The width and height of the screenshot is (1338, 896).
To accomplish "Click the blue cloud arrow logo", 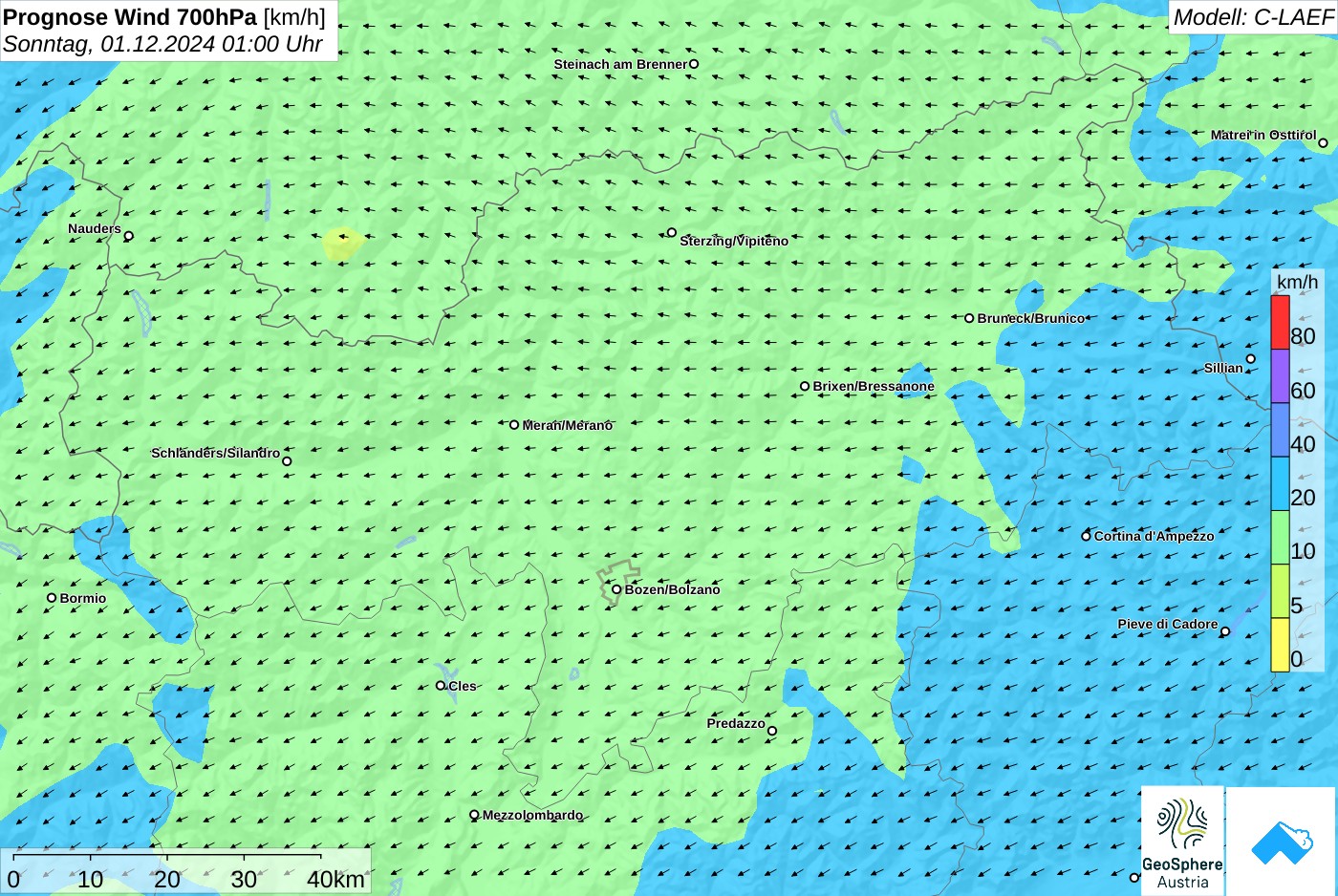I will coord(1281,842).
